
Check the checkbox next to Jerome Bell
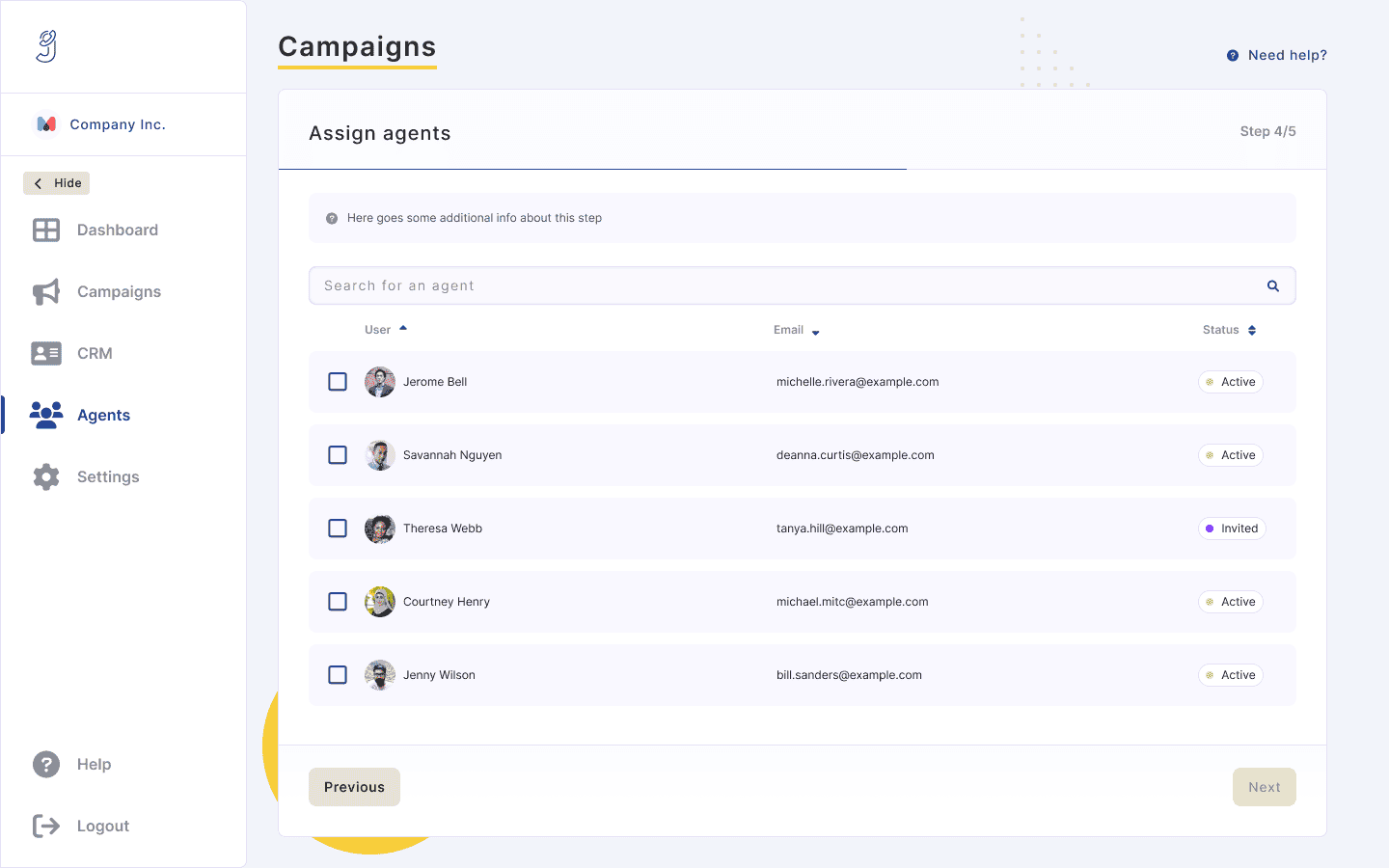338,381
